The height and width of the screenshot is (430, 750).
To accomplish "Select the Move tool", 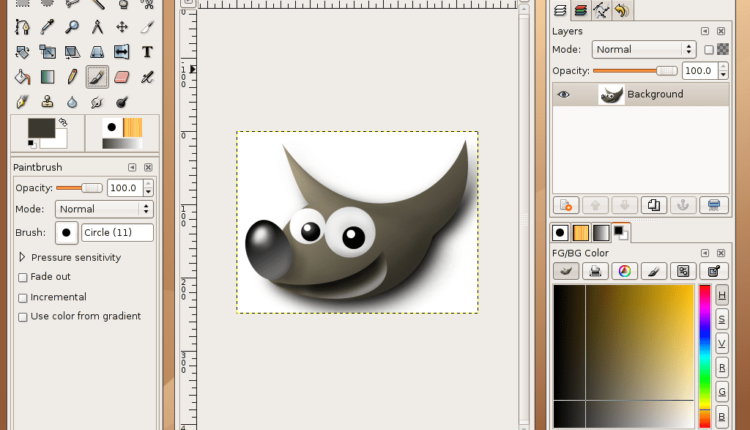I will tap(122, 27).
